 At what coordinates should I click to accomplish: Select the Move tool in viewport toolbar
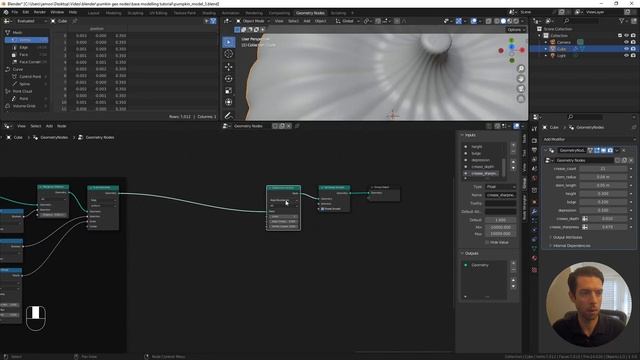pyautogui.click(x=229, y=67)
